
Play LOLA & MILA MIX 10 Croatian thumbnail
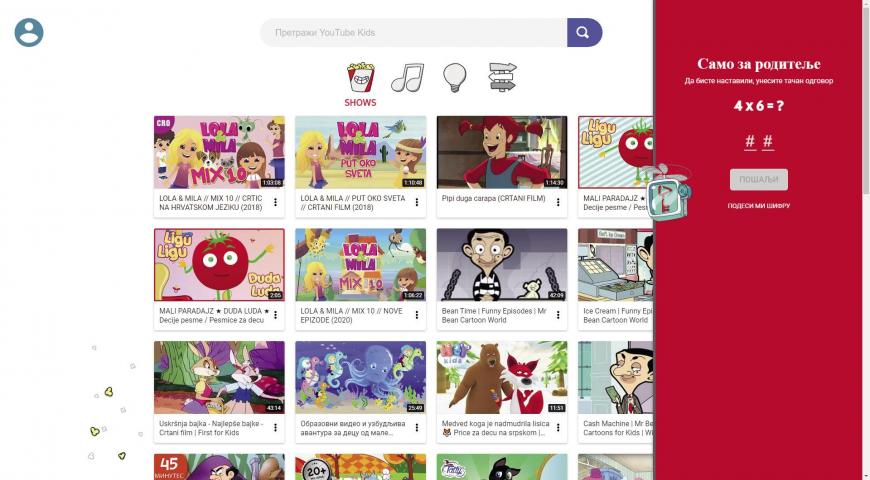(x=219, y=152)
